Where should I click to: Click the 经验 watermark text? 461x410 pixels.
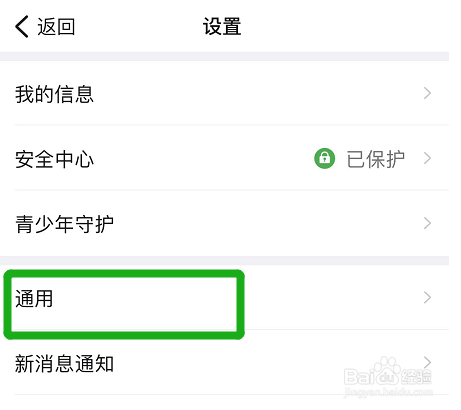click(x=416, y=377)
